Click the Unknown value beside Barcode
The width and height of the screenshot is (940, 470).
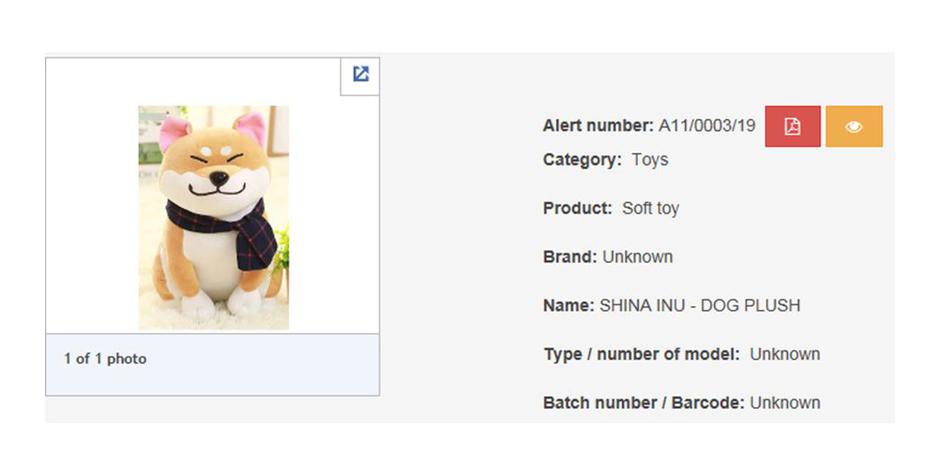[785, 403]
